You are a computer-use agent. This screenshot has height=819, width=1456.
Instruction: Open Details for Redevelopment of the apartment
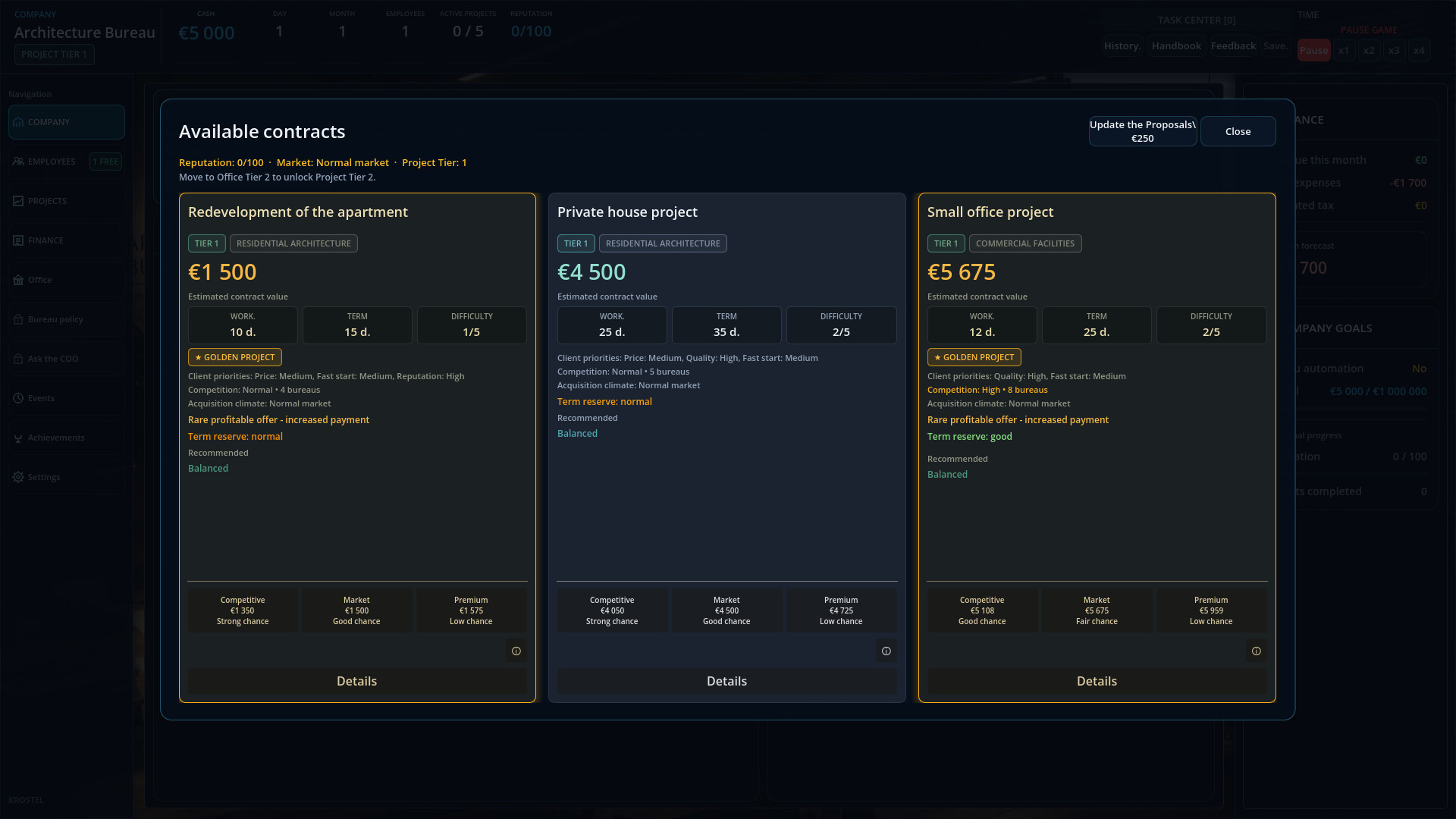click(x=357, y=681)
